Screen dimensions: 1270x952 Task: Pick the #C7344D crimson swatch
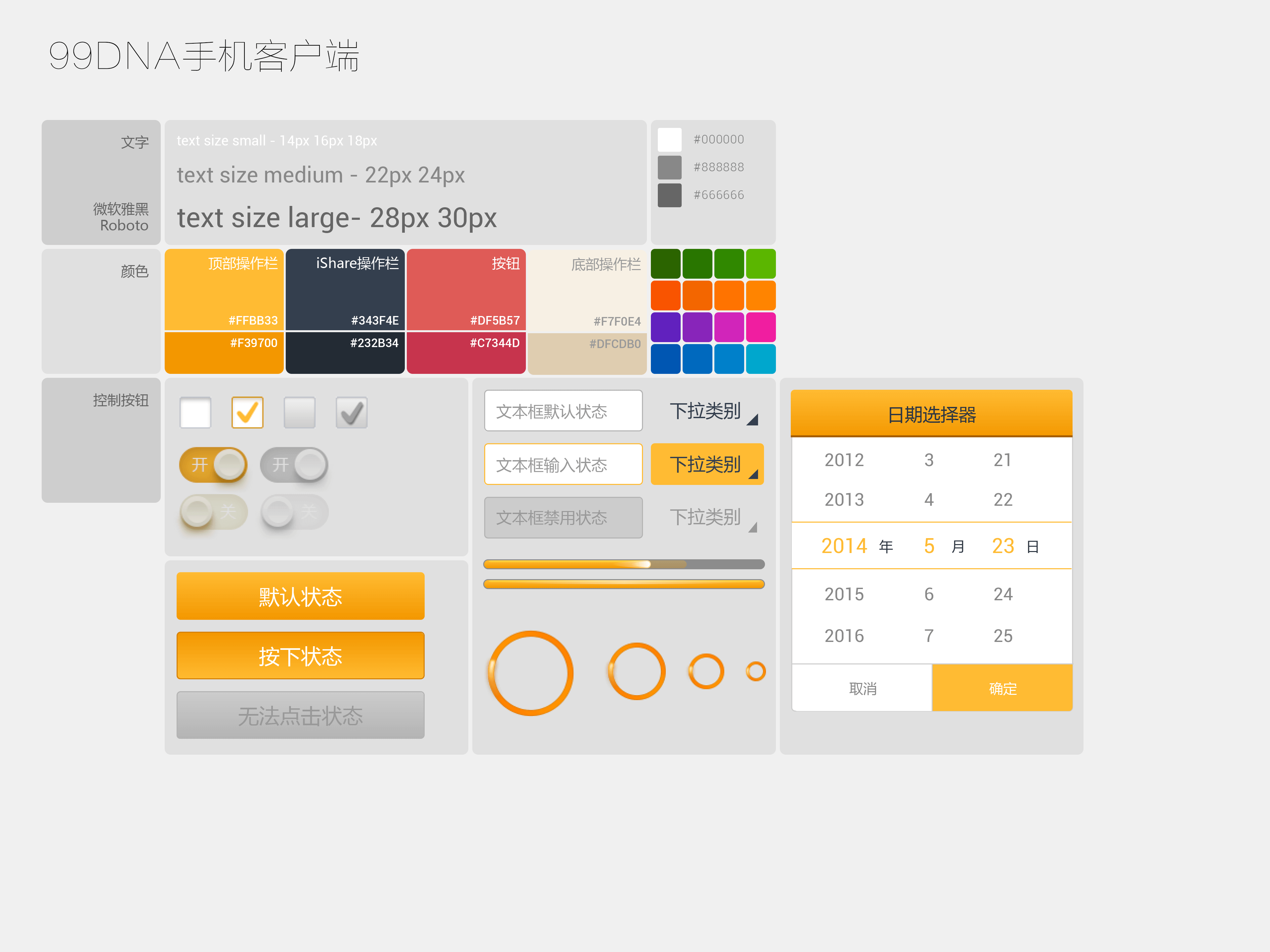point(466,353)
